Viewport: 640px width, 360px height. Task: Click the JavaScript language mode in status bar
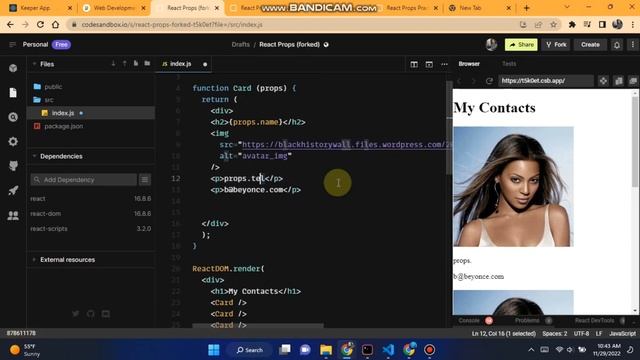click(622, 333)
